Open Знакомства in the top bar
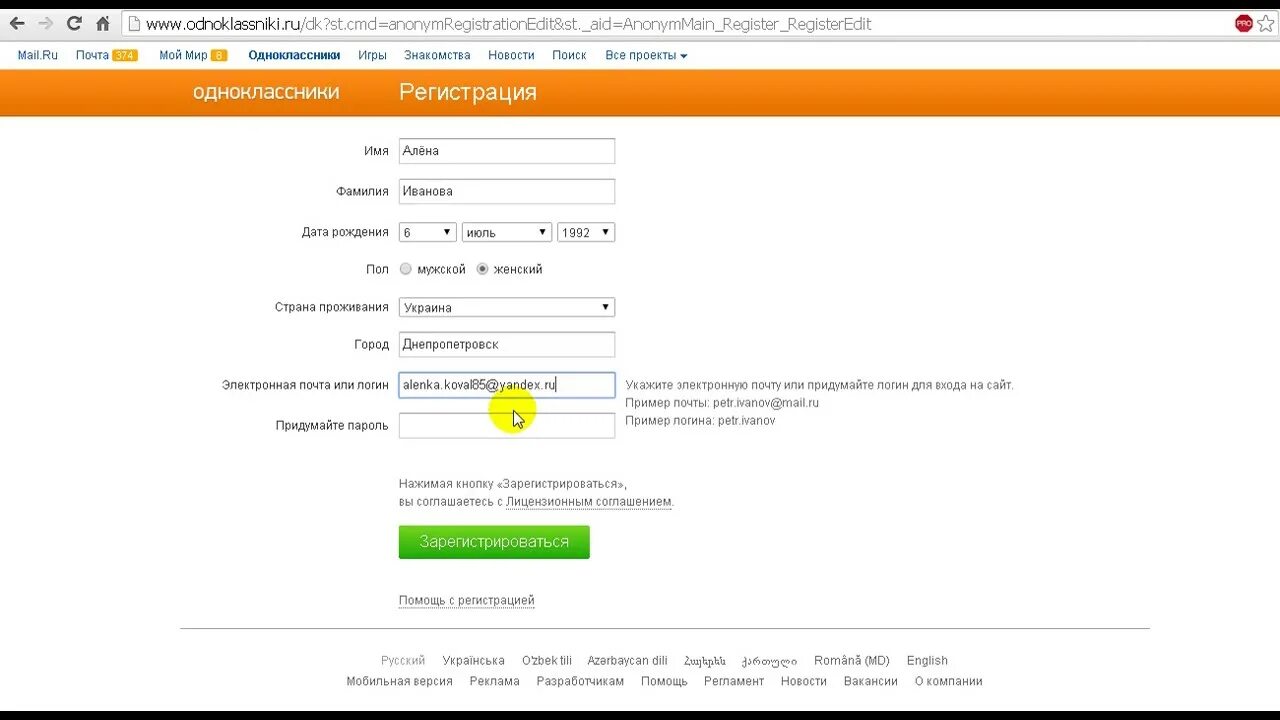Viewport: 1280px width, 720px height. (x=437, y=55)
